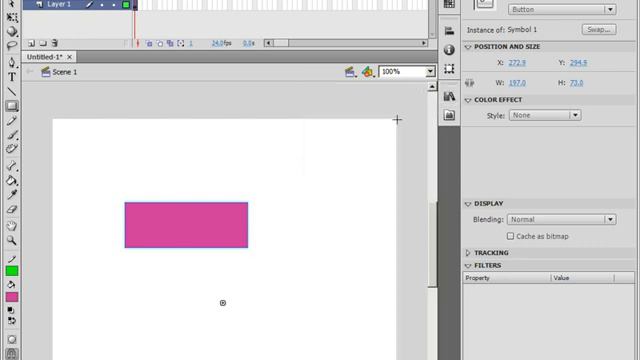Select the pink rectangle on stage

(x=186, y=225)
